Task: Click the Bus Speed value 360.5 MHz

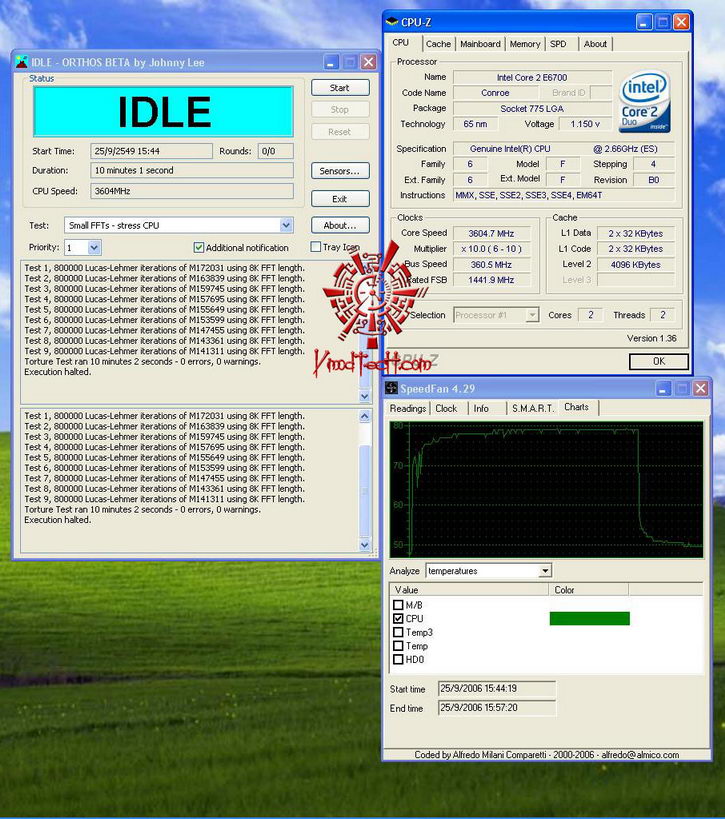Action: [492, 264]
